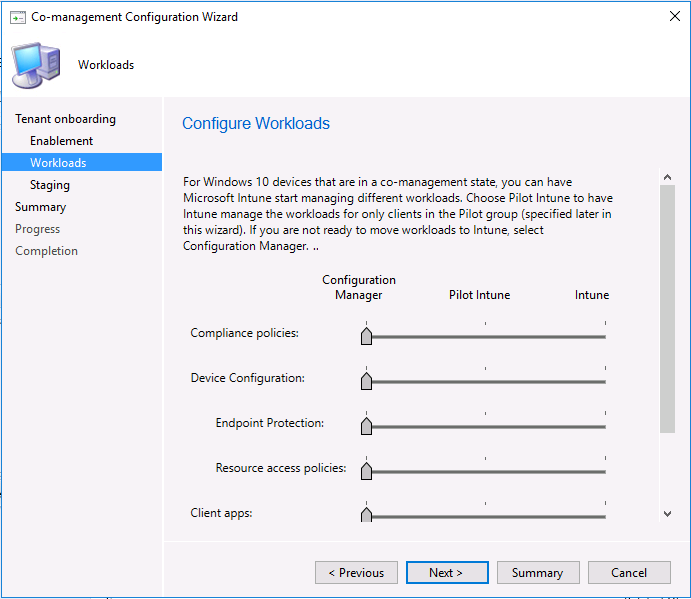Open the Staging step

click(50, 185)
